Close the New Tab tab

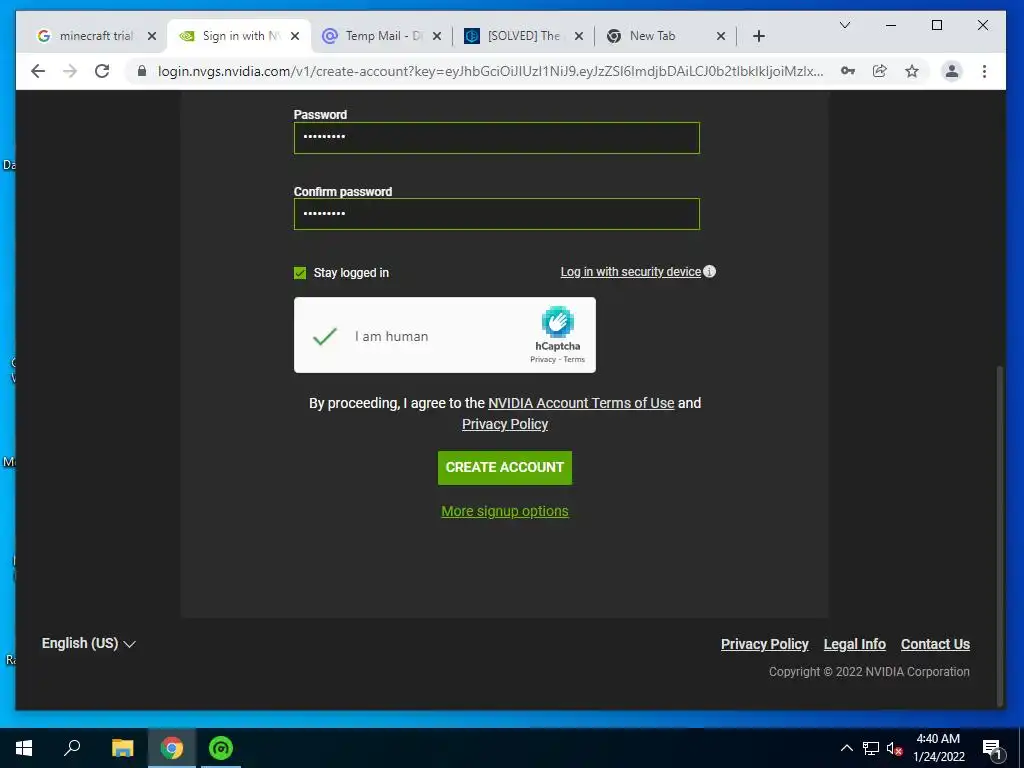pos(721,36)
